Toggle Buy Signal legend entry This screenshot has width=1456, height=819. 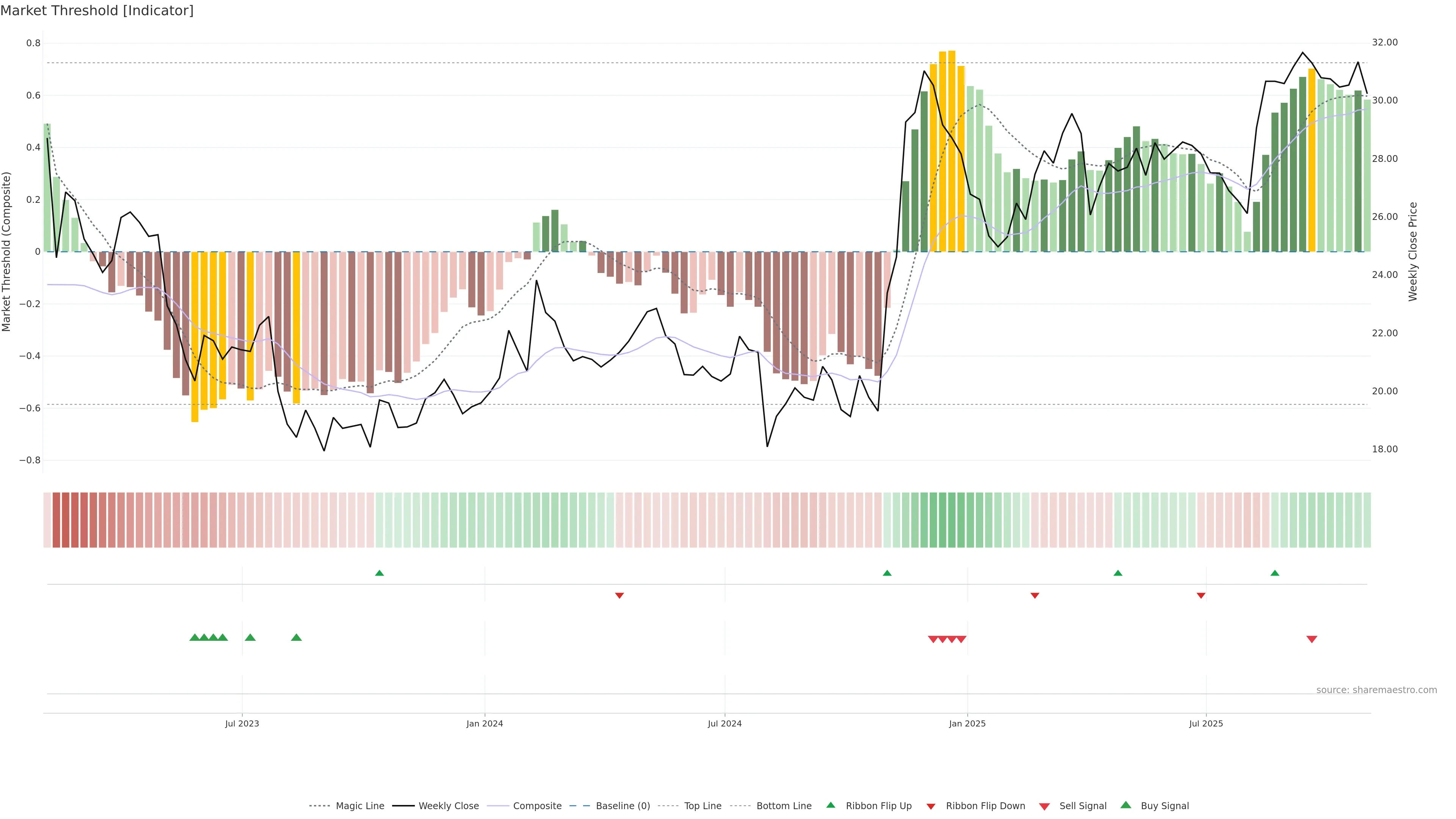click(1164, 806)
